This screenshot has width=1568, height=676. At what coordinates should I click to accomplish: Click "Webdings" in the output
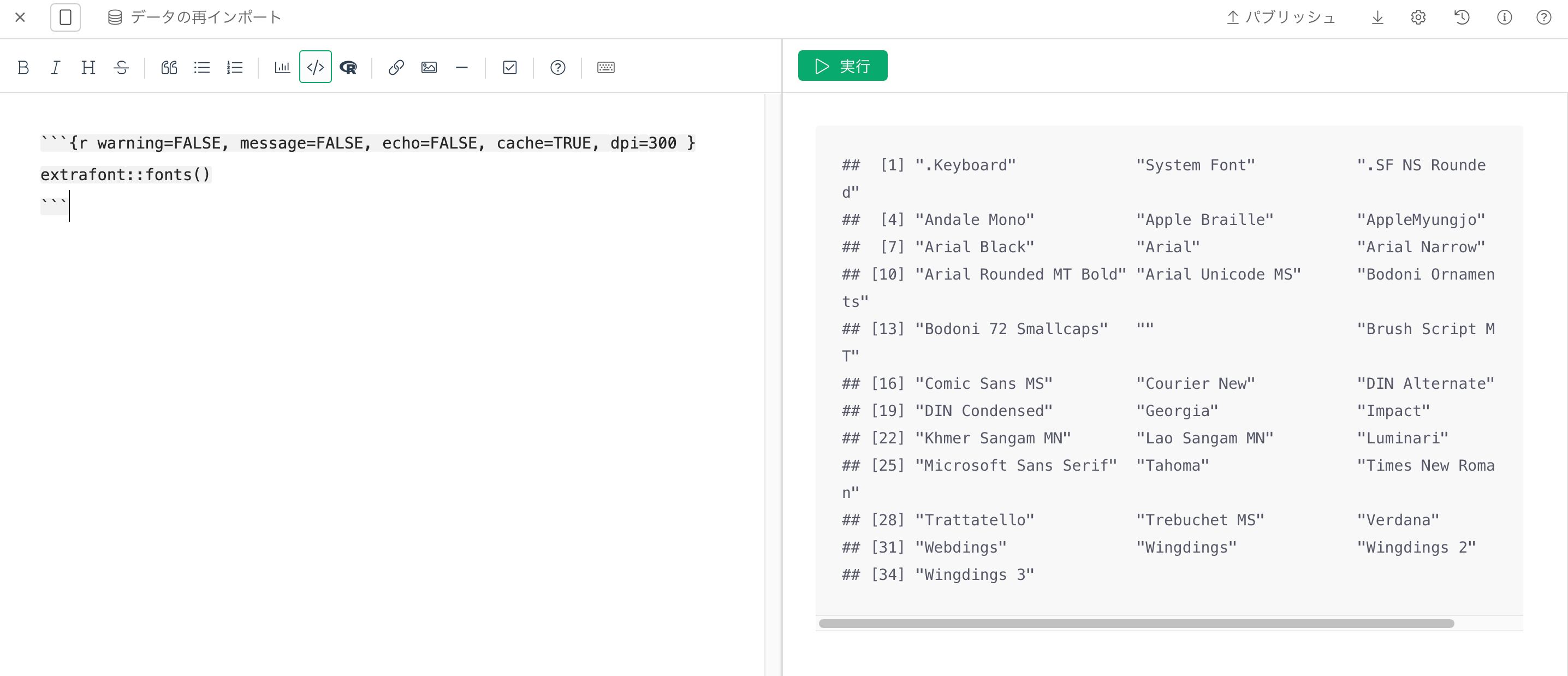(961, 548)
